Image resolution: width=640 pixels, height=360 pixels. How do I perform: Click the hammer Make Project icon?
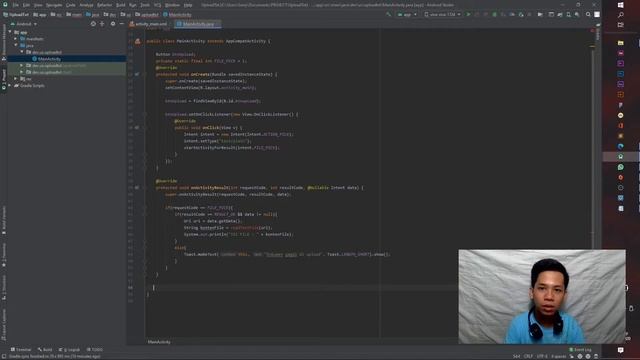[x=388, y=14]
